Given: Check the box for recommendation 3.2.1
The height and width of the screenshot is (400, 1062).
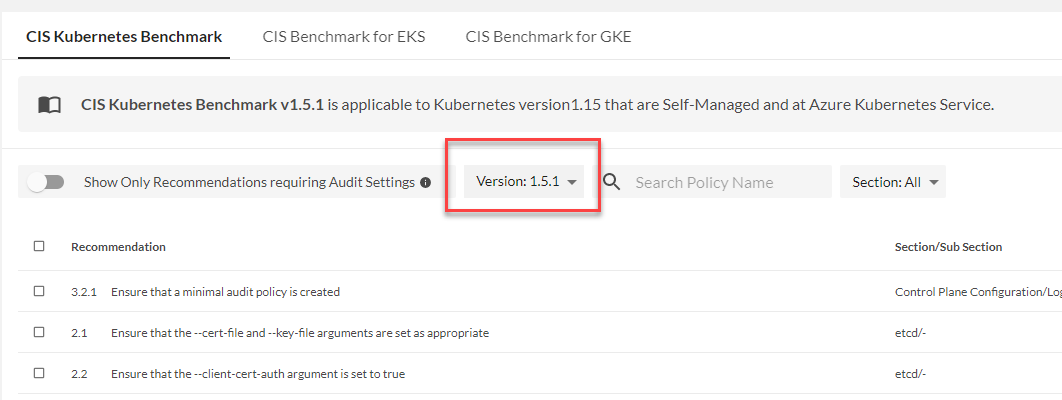Looking at the screenshot, I should tap(39, 291).
